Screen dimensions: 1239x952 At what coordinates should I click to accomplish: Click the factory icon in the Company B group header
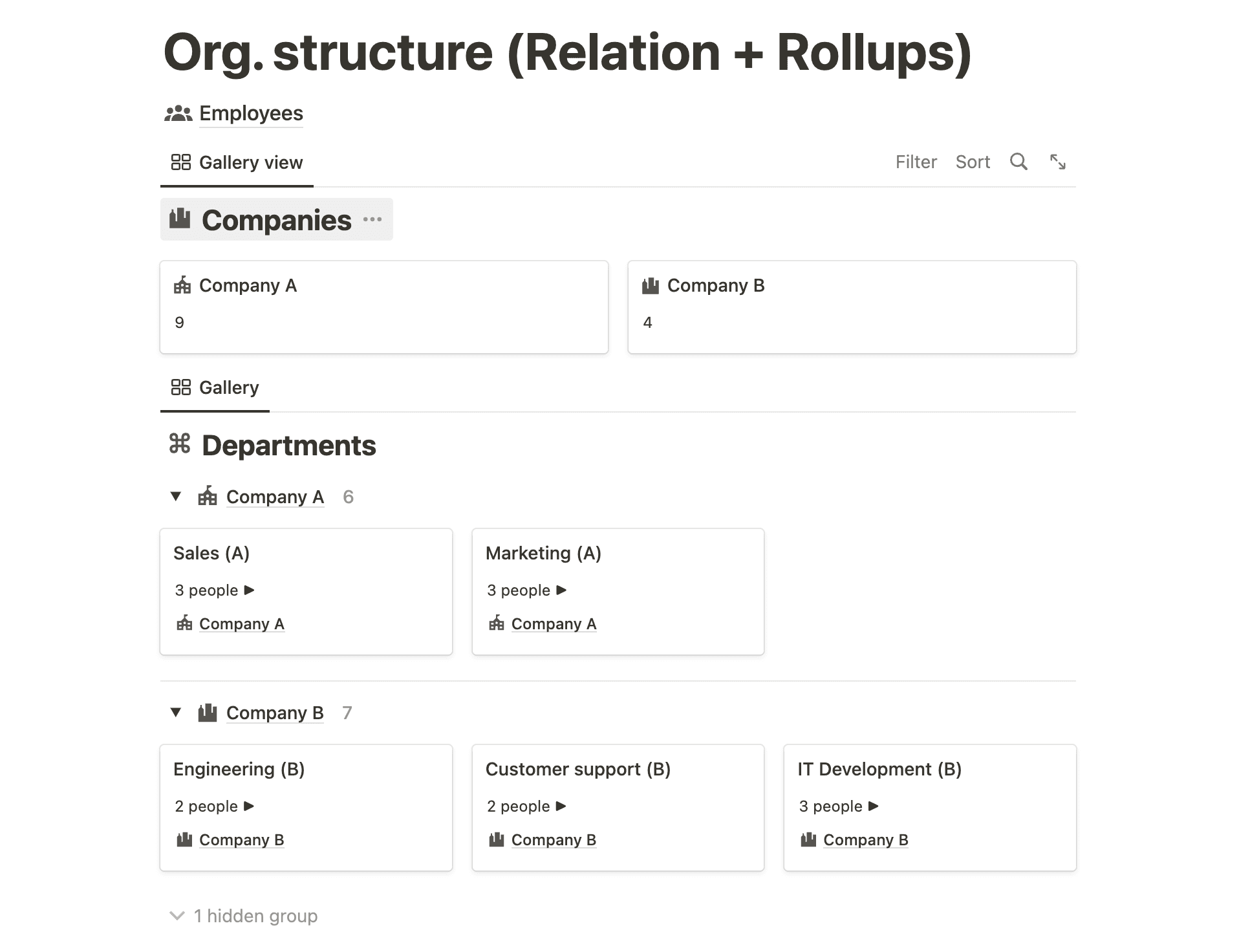[x=207, y=713]
